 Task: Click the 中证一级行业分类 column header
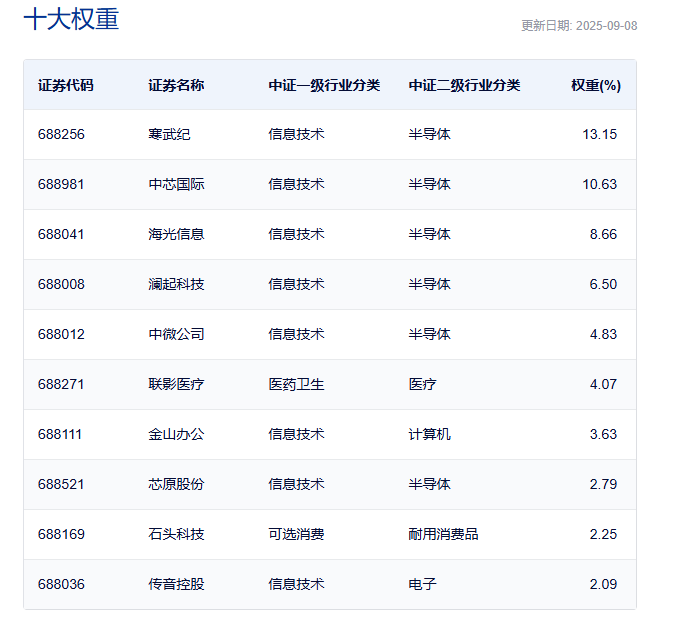(x=324, y=85)
